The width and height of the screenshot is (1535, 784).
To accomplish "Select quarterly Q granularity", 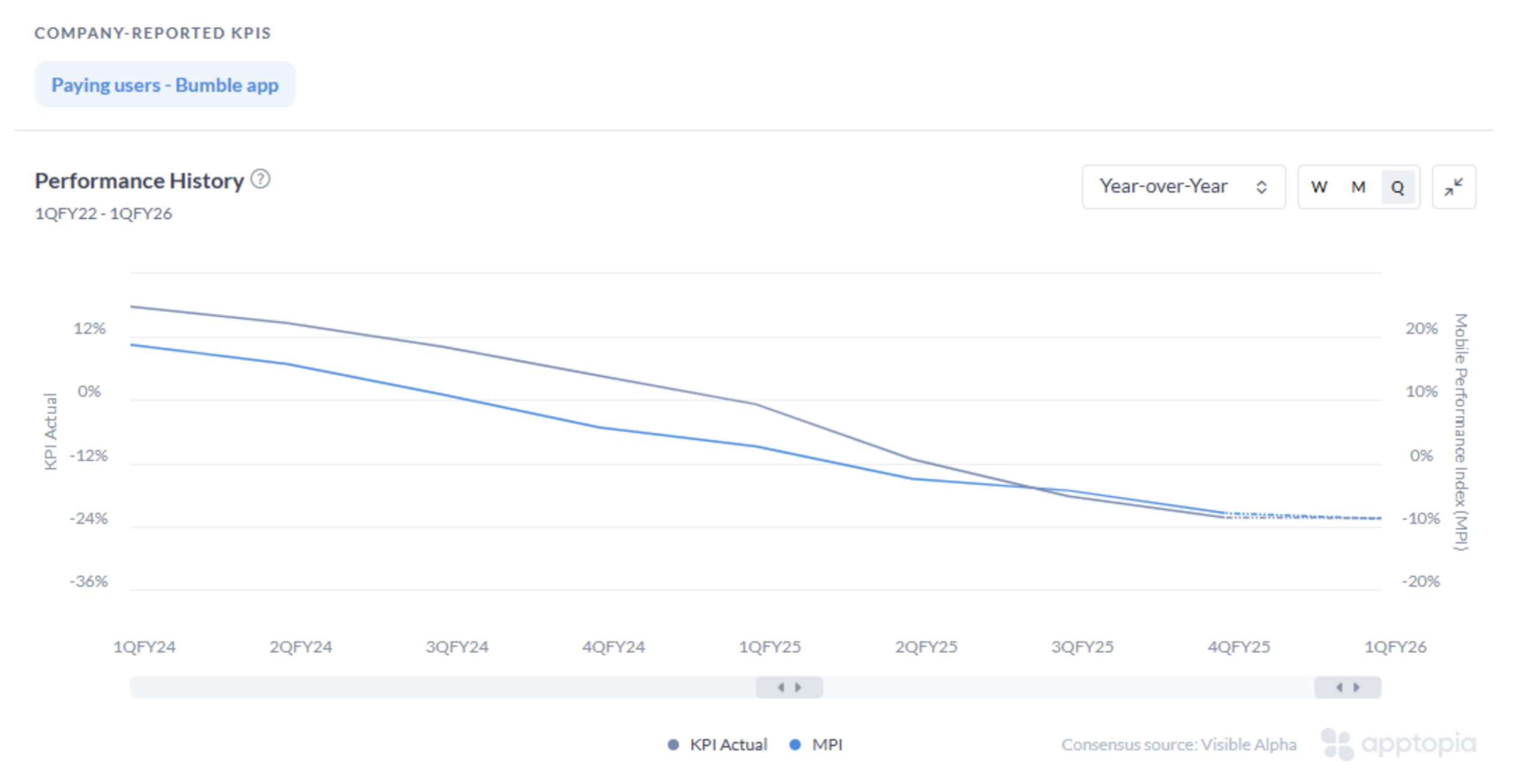I will (1397, 187).
